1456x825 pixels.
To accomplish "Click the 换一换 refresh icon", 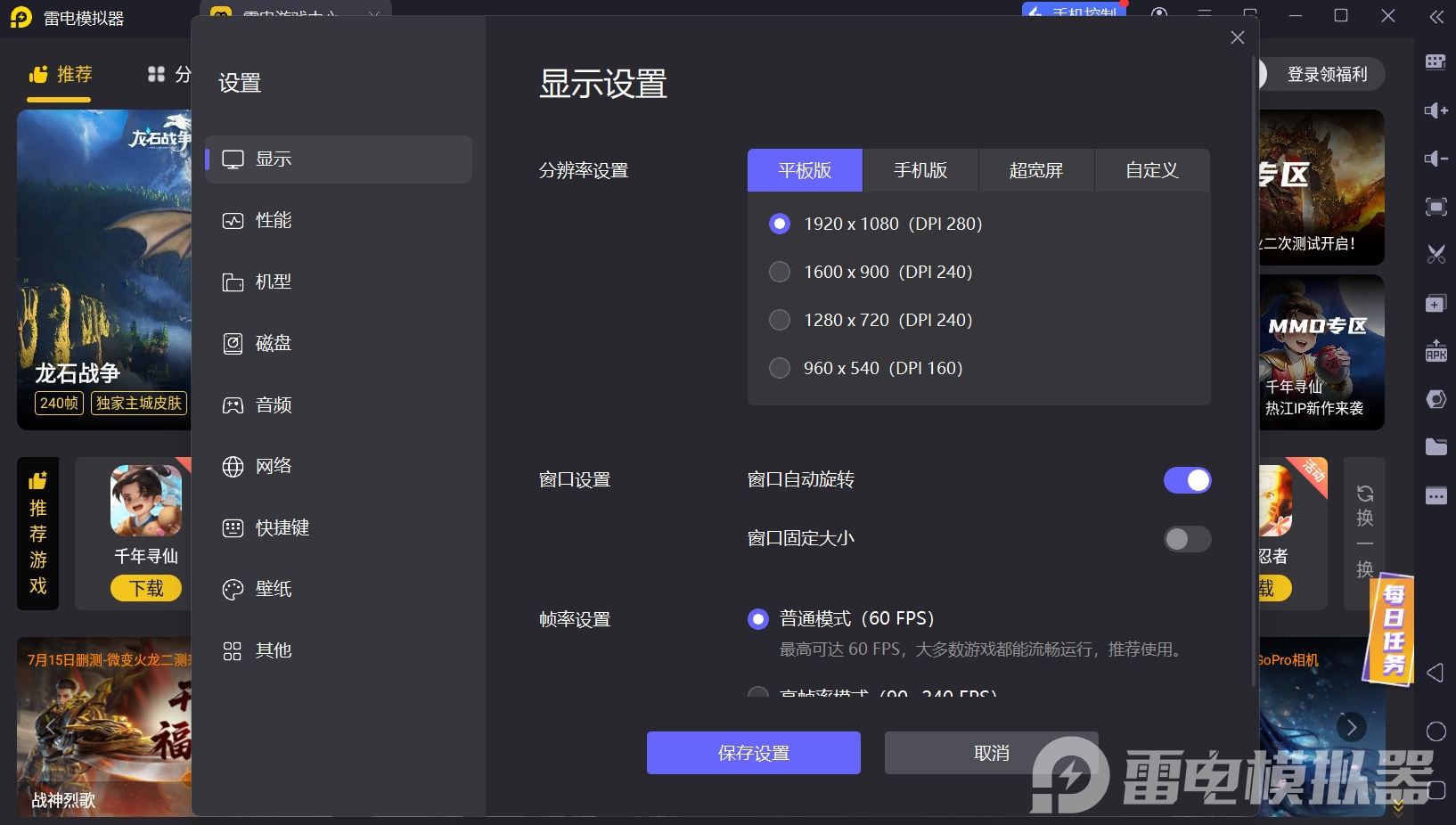I will pos(1364,494).
